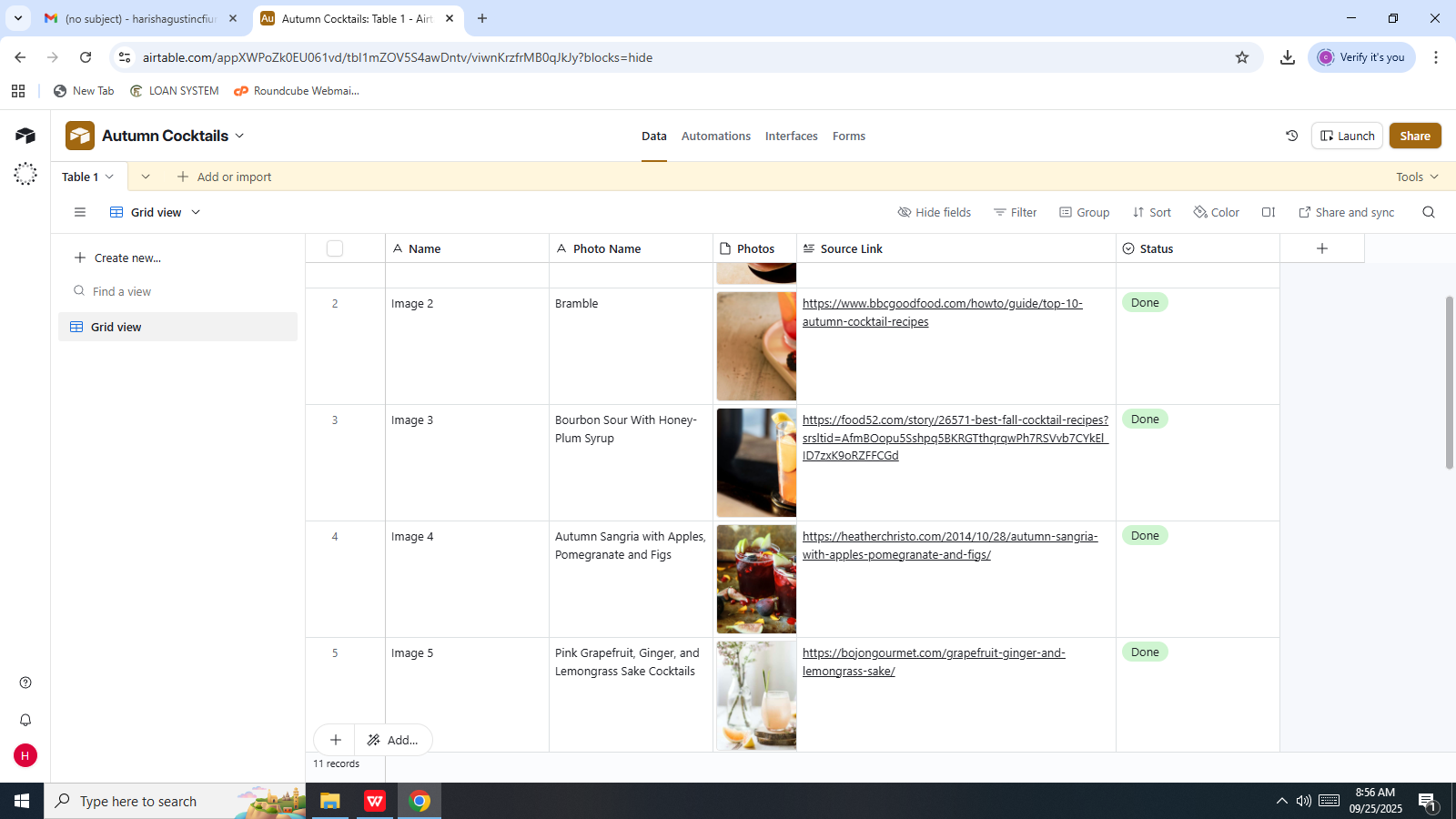The width and height of the screenshot is (1456, 819).
Task: Switch to the Automations tab
Action: (715, 136)
